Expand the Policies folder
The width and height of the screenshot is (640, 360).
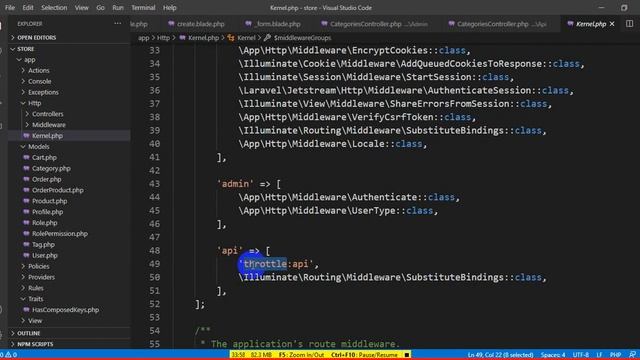tap(38, 266)
